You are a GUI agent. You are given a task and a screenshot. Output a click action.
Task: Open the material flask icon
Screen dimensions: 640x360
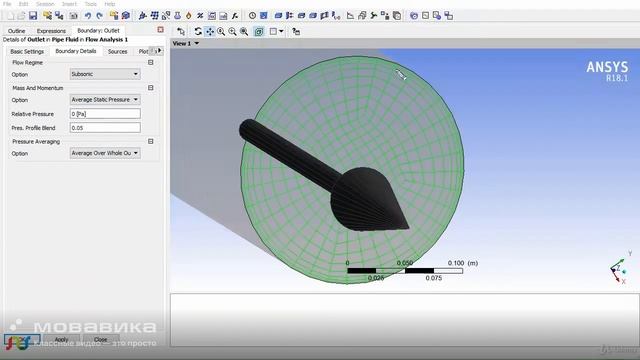[177, 16]
